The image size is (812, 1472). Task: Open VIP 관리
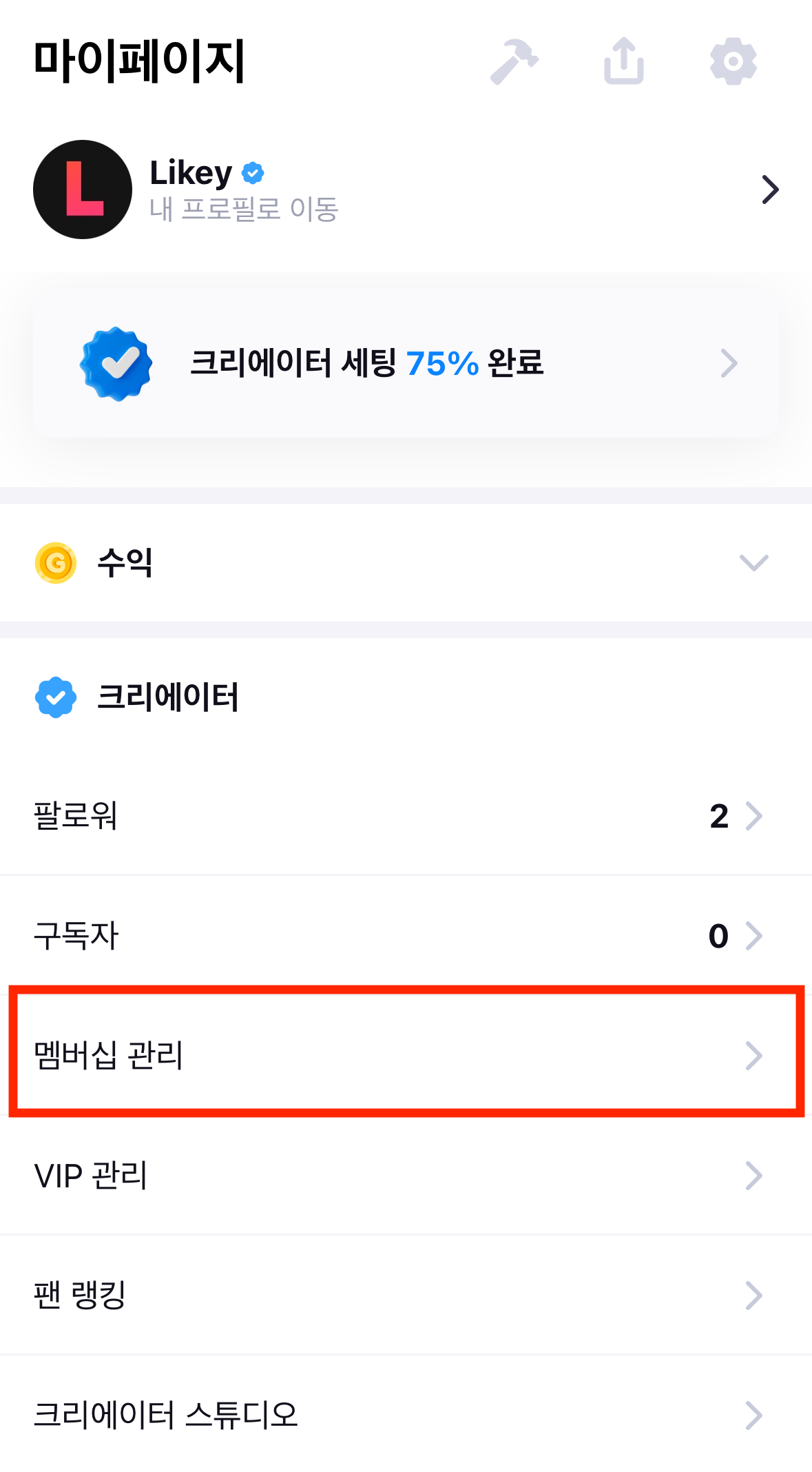click(406, 1176)
